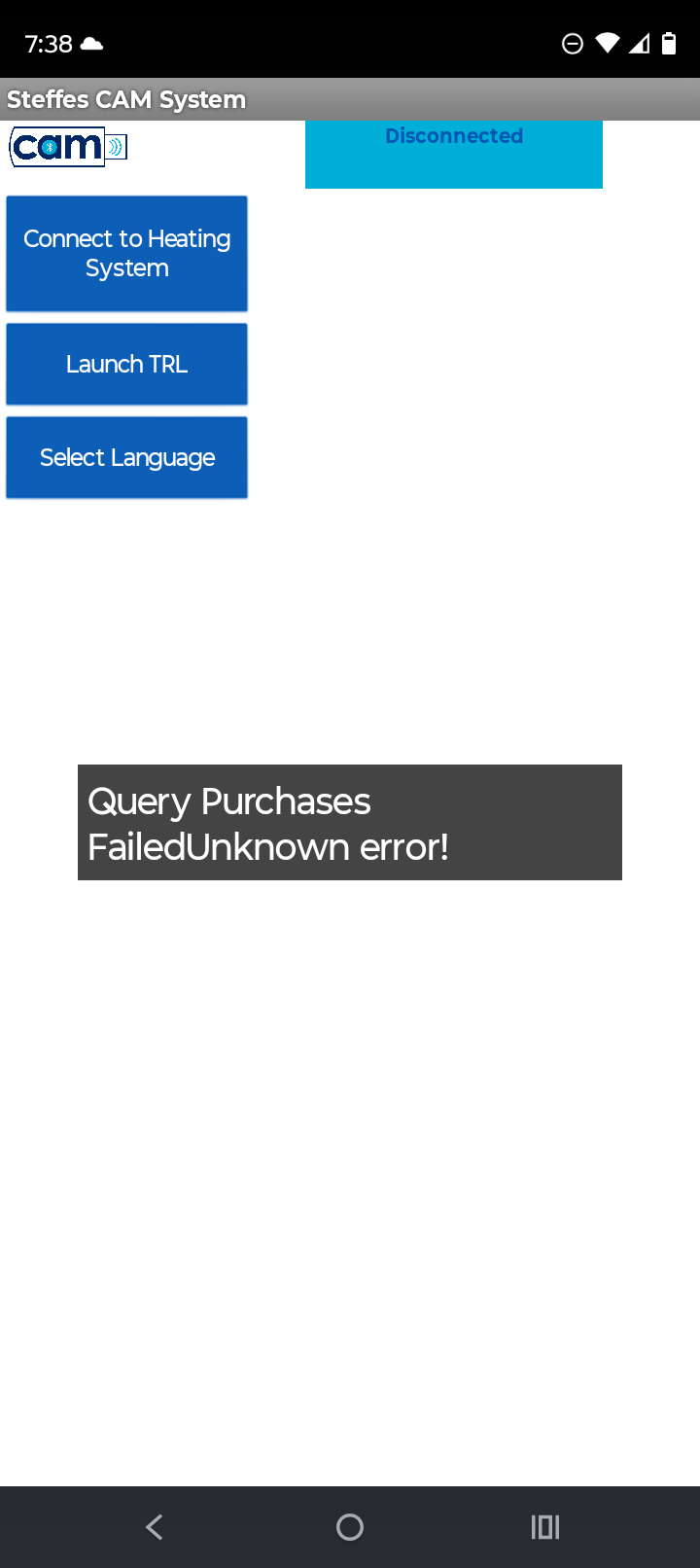Click the cam logo lettering
Screen dimensions: 700x1568
pos(57,147)
